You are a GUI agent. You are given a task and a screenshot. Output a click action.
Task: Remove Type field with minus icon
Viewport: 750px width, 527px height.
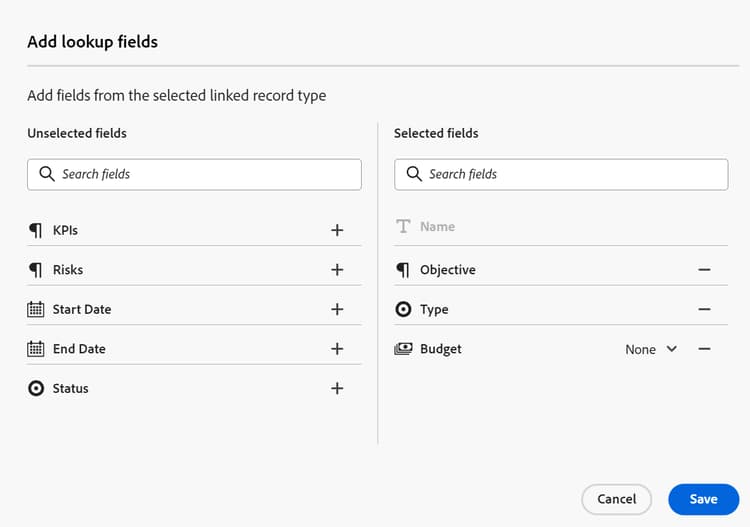tap(704, 309)
